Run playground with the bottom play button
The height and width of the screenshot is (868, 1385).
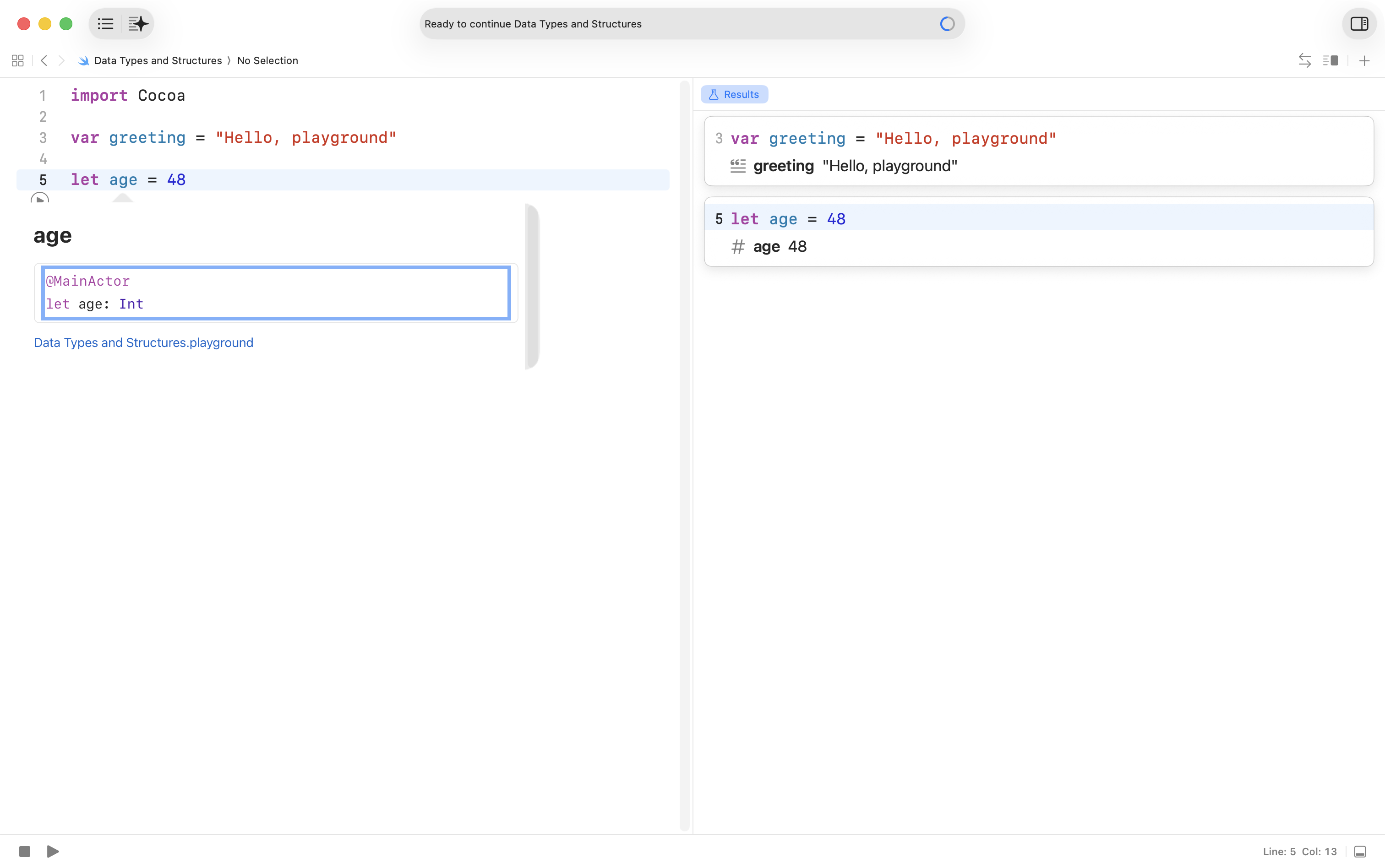pos(53,851)
